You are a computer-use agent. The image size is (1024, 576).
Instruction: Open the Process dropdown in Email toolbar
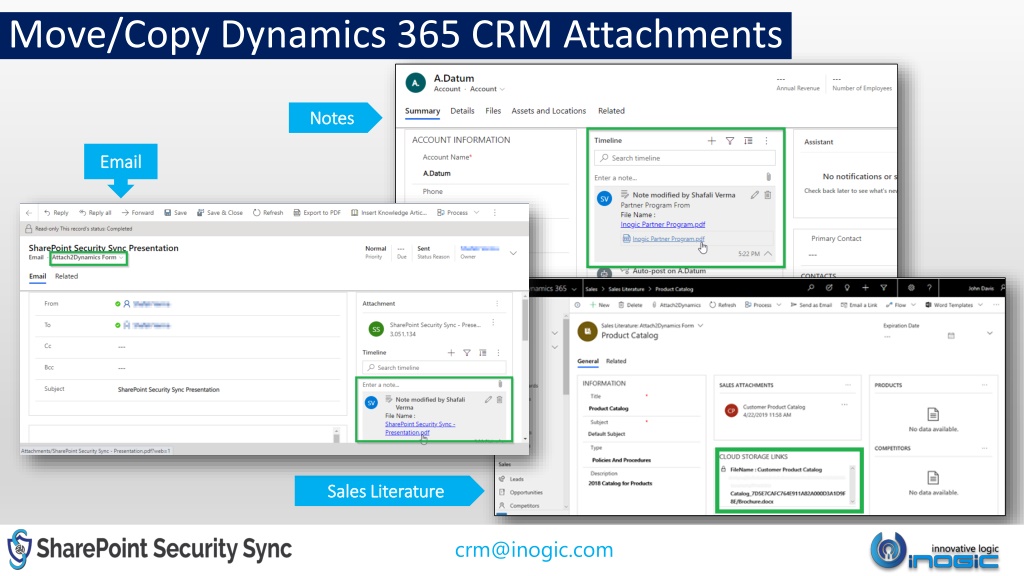point(458,213)
